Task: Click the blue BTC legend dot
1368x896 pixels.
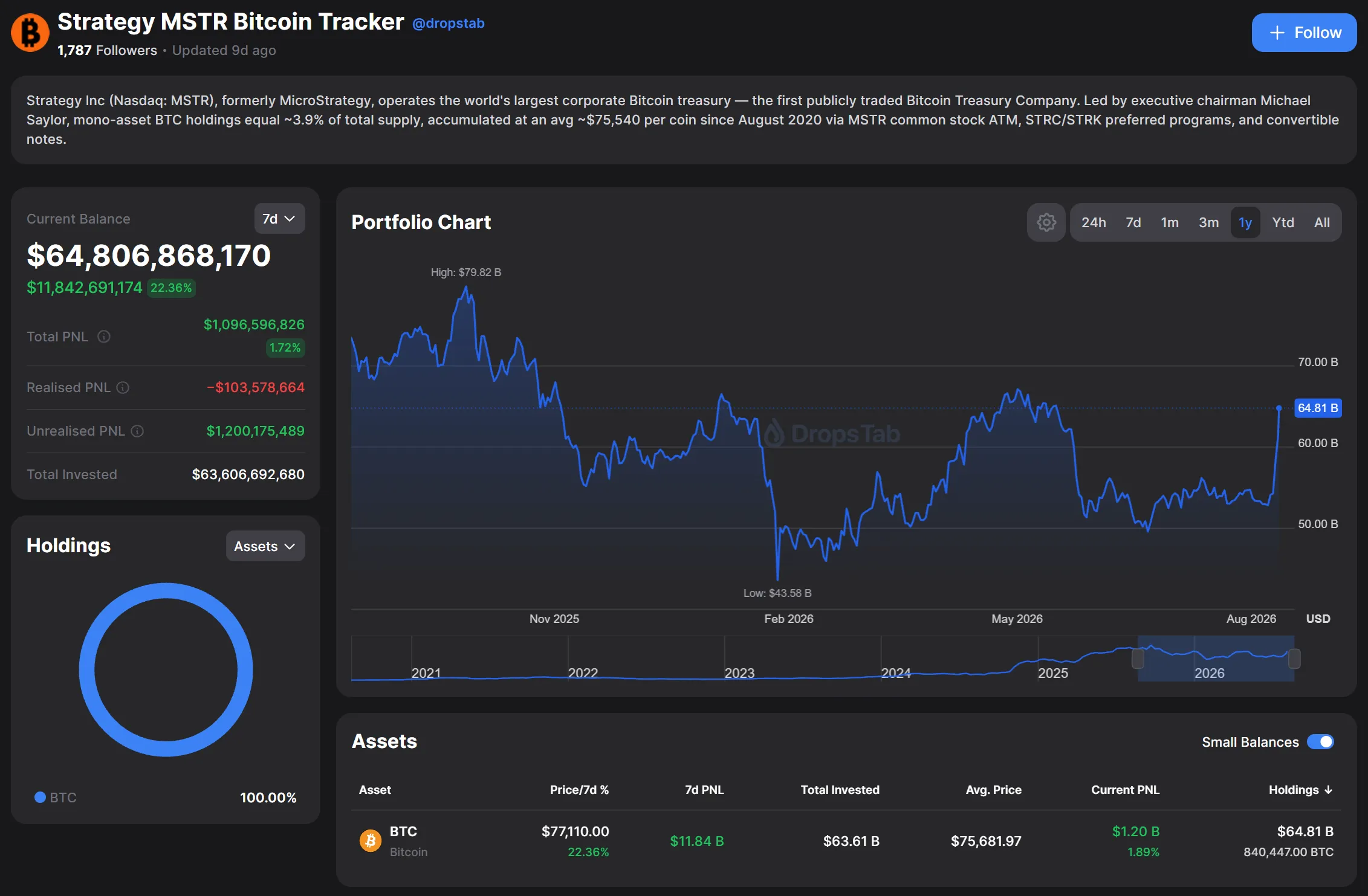Action: point(40,797)
